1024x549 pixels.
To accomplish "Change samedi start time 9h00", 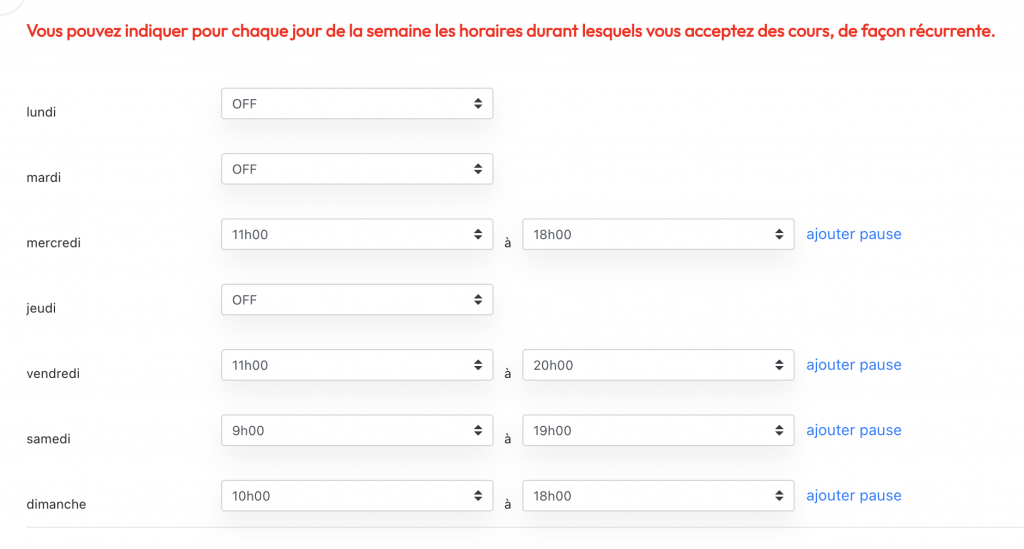I will coord(356,431).
